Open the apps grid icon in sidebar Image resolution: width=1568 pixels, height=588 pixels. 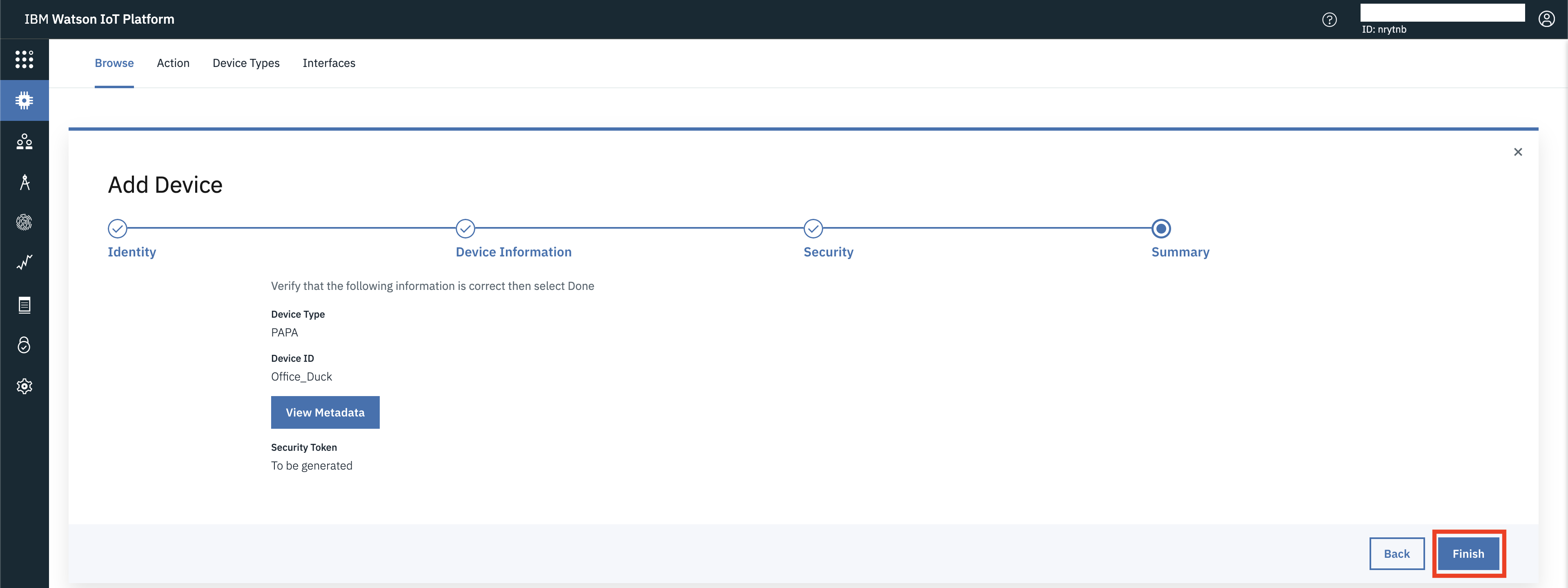24,59
